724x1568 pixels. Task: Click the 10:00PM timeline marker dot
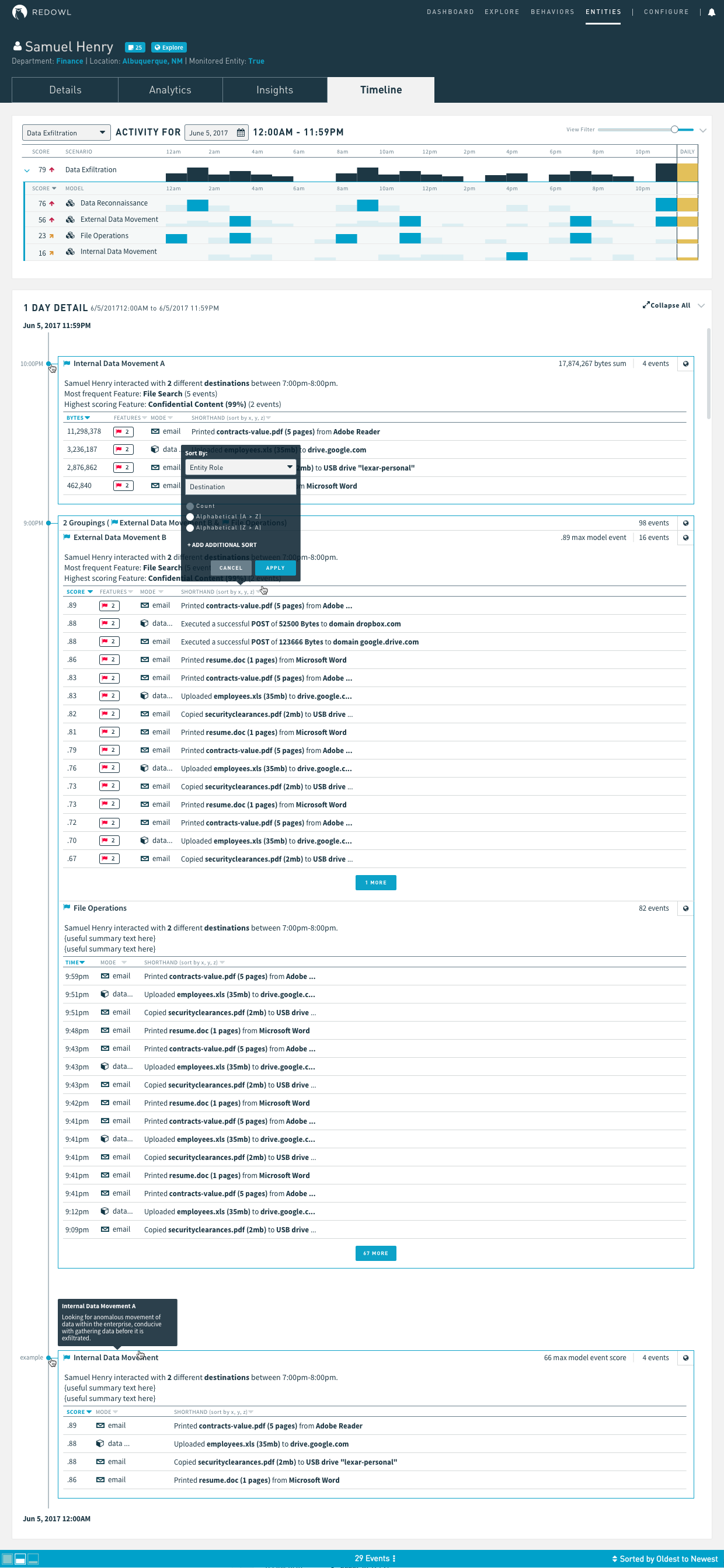coord(48,364)
